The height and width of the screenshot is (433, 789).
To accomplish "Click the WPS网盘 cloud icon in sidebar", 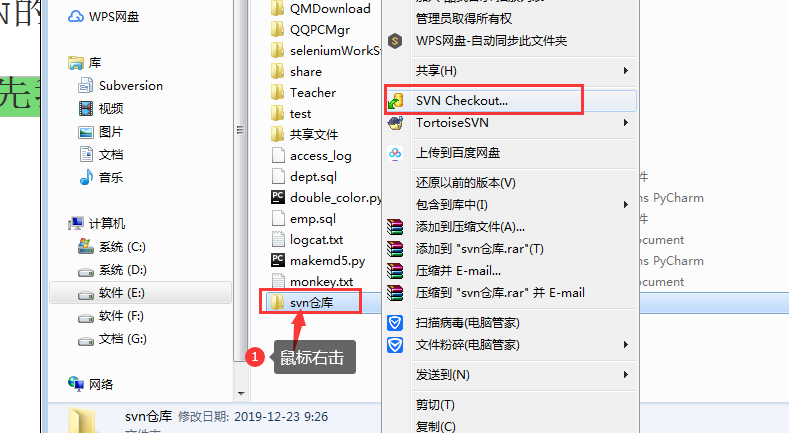I will [x=76, y=17].
